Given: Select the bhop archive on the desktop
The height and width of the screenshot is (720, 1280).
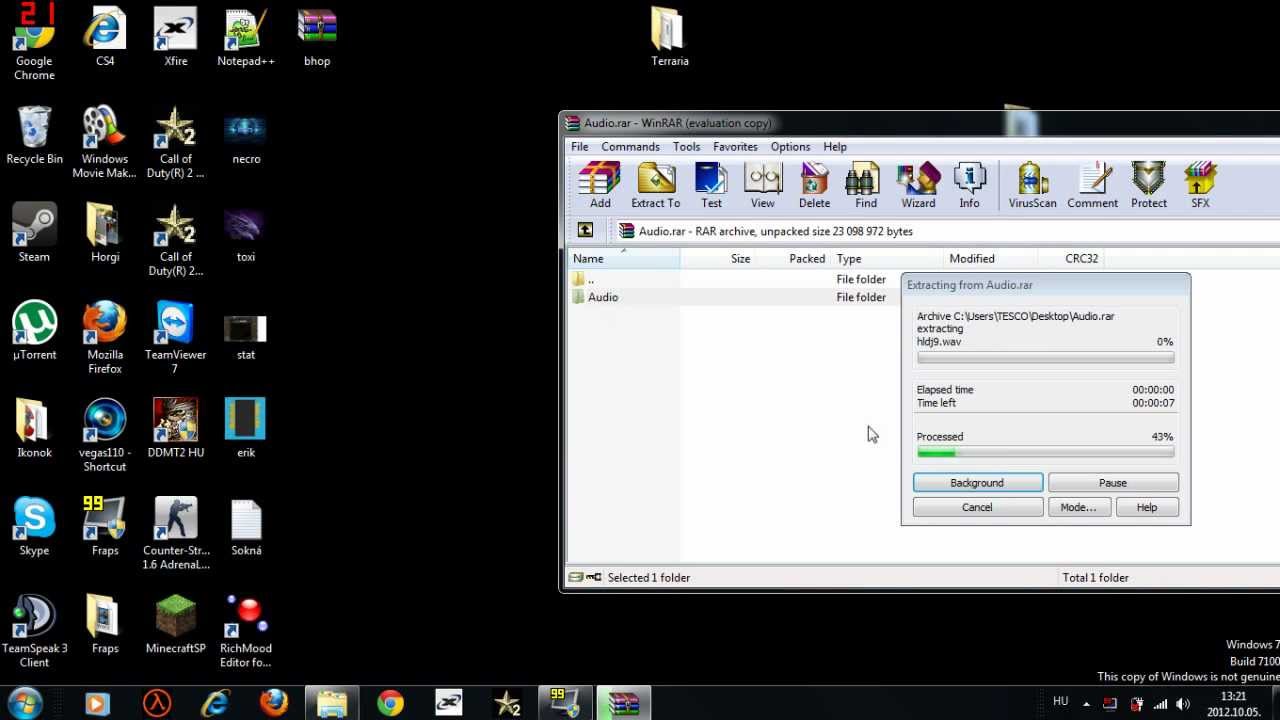Looking at the screenshot, I should (x=317, y=36).
